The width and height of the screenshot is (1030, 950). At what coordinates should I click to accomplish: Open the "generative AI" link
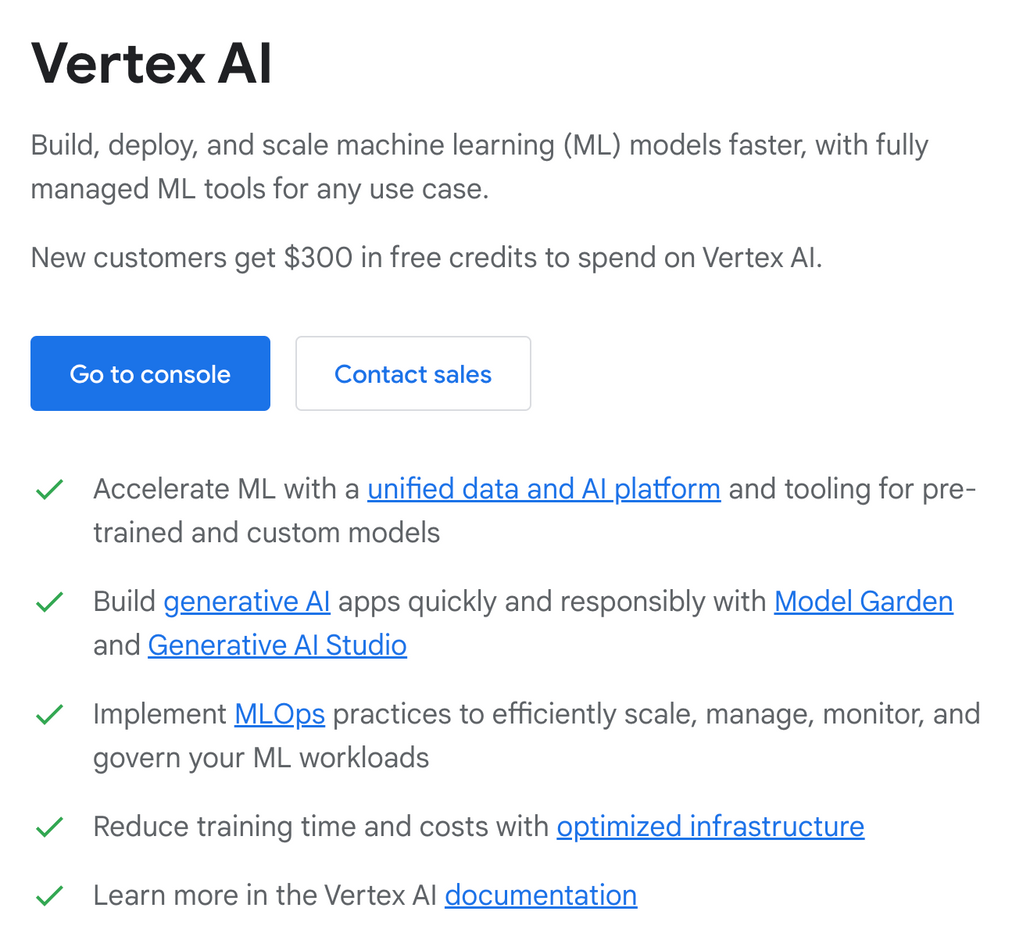coord(246,601)
